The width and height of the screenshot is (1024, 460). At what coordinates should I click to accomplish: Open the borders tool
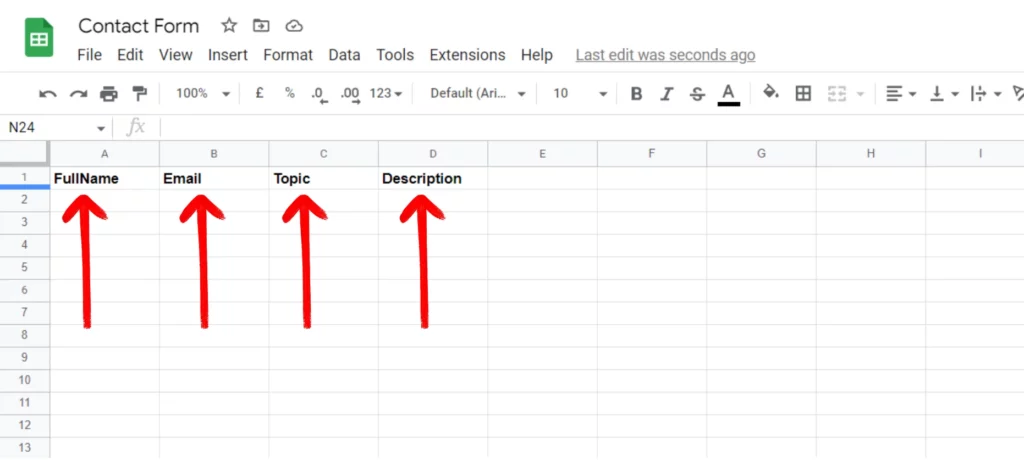(803, 93)
